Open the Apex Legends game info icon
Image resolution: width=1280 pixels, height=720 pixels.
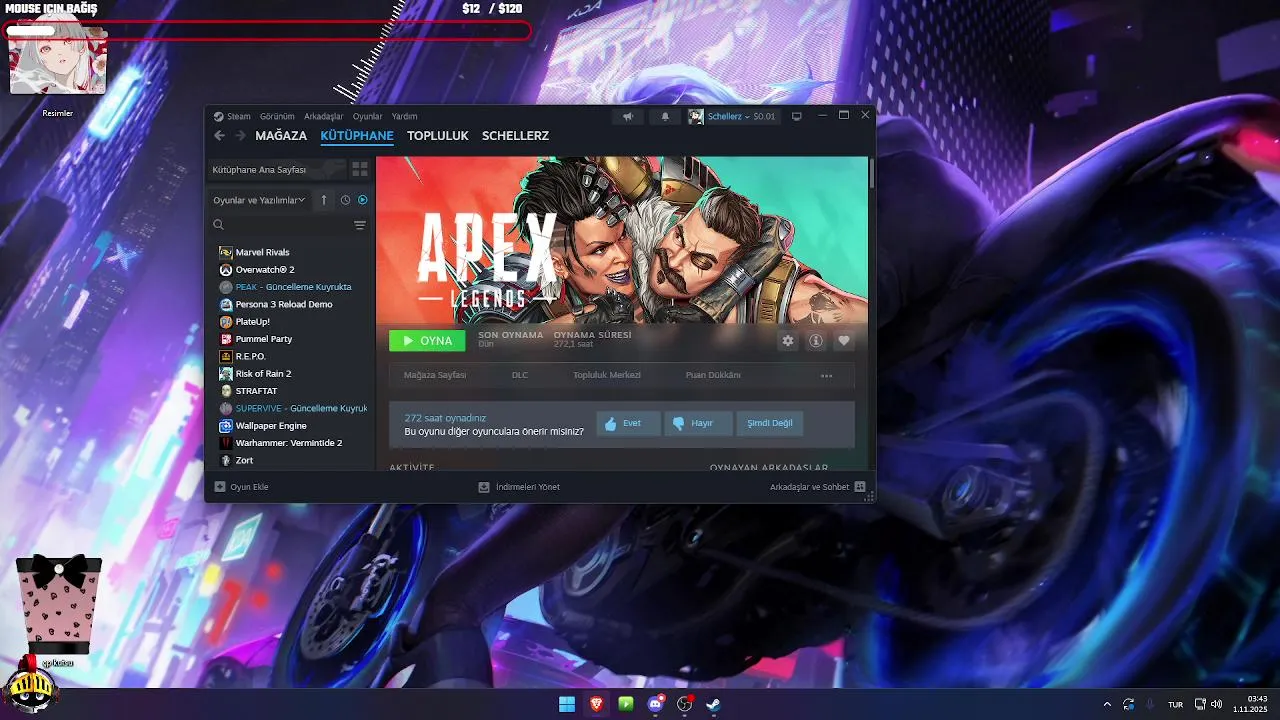pyautogui.click(x=816, y=341)
